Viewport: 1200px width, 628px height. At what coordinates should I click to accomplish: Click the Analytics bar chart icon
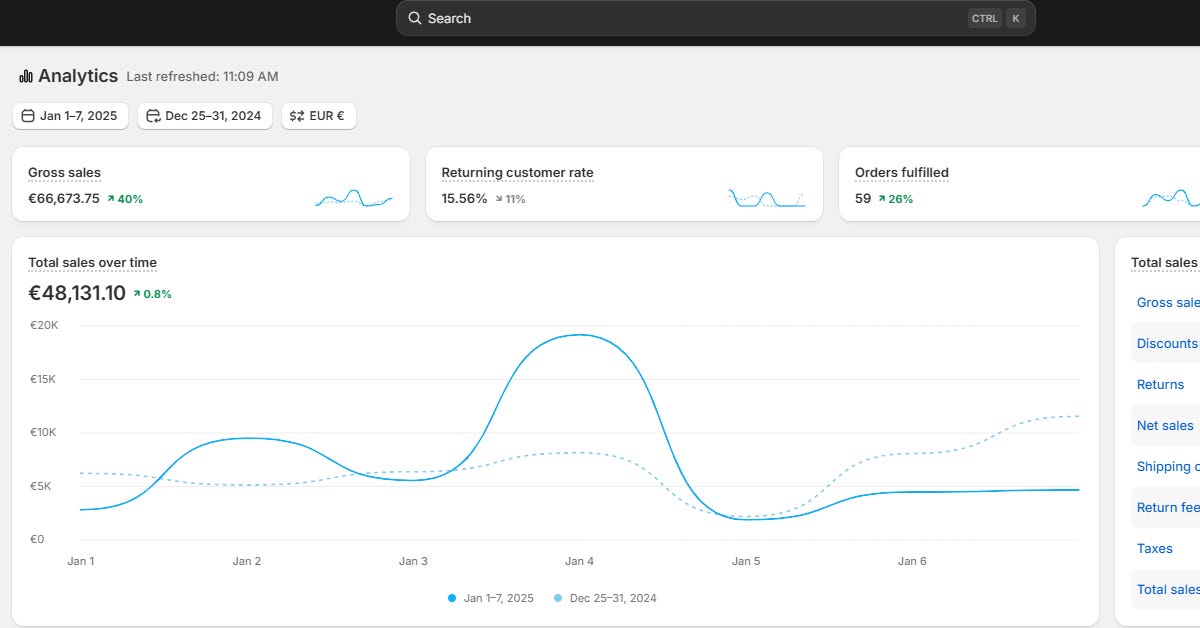pyautogui.click(x=25, y=76)
